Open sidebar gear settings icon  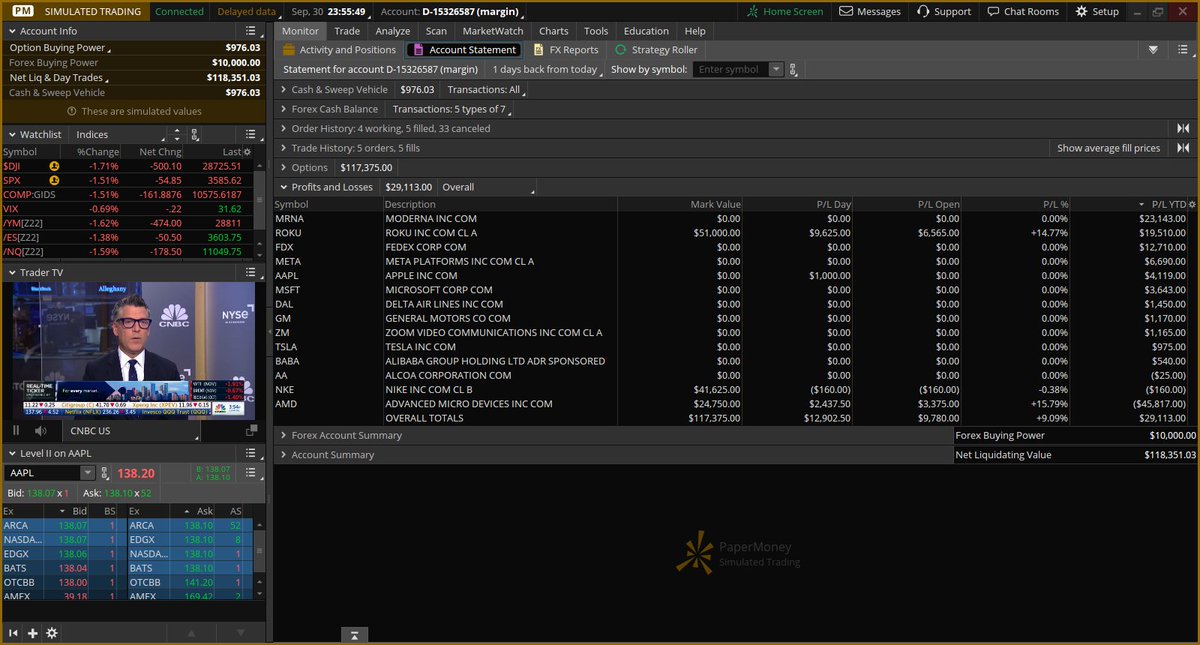52,633
